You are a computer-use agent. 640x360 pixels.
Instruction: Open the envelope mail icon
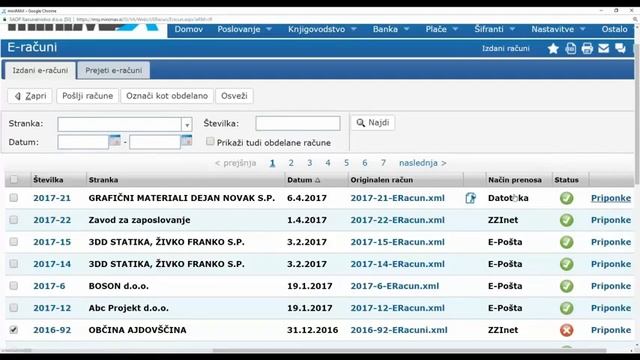[603, 49]
